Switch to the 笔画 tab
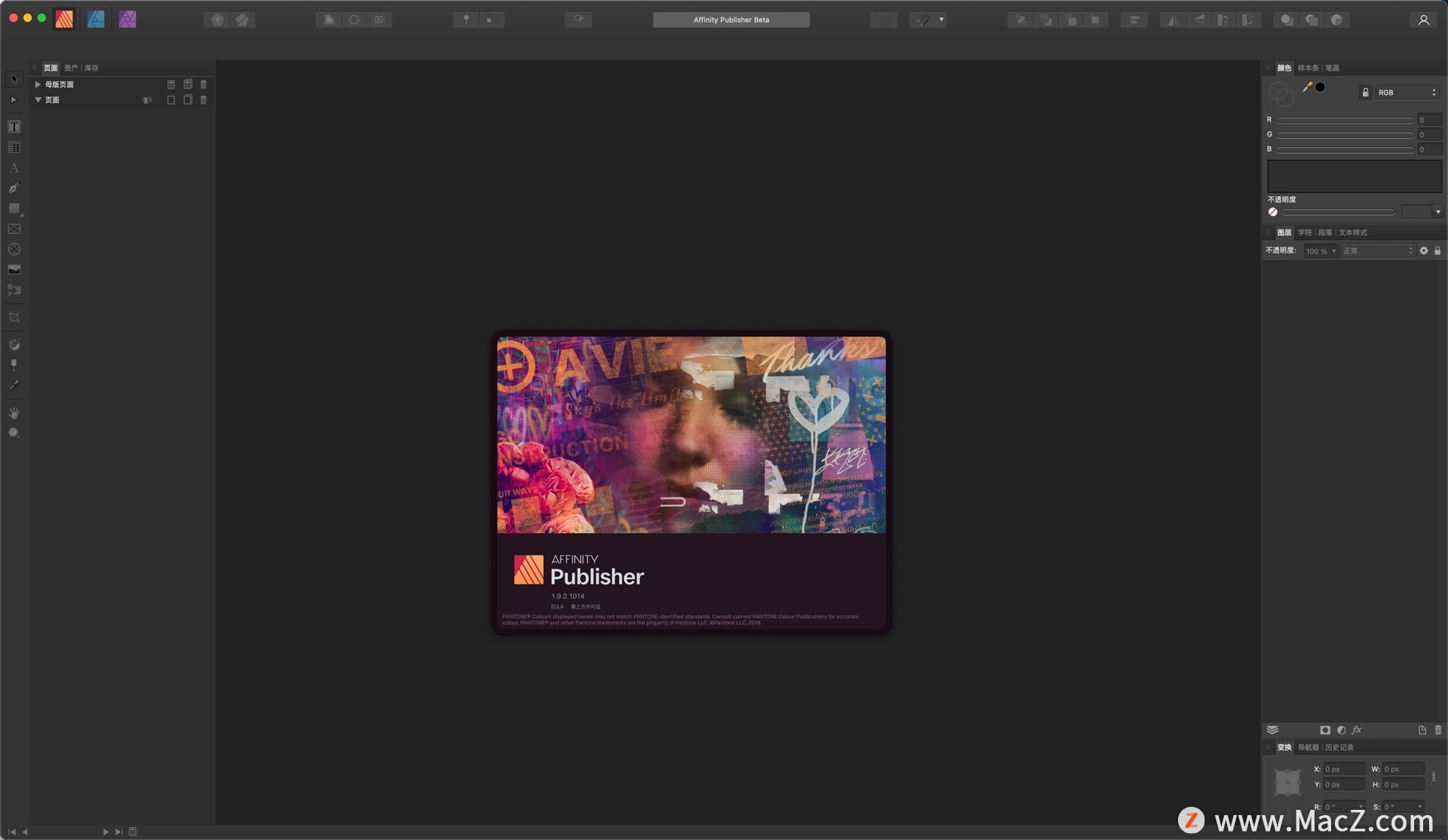The height and width of the screenshot is (840, 1448). coord(1333,68)
